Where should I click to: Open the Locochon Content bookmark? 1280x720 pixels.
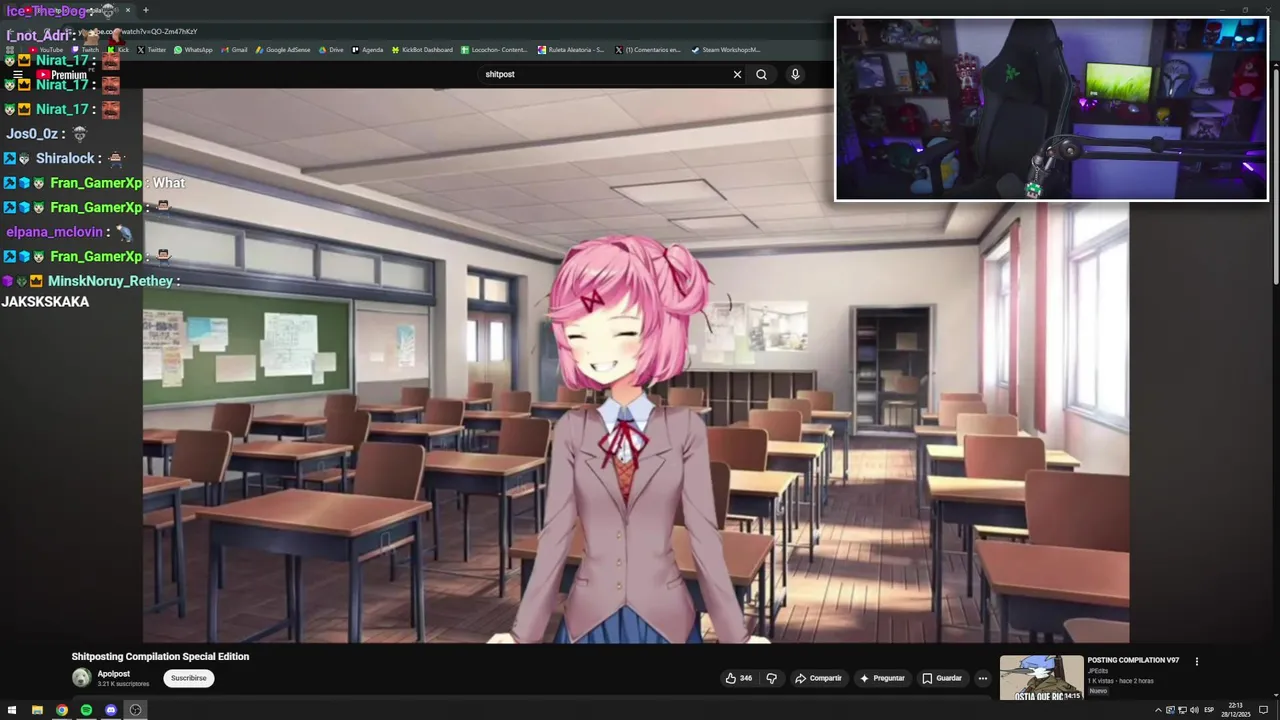click(494, 49)
